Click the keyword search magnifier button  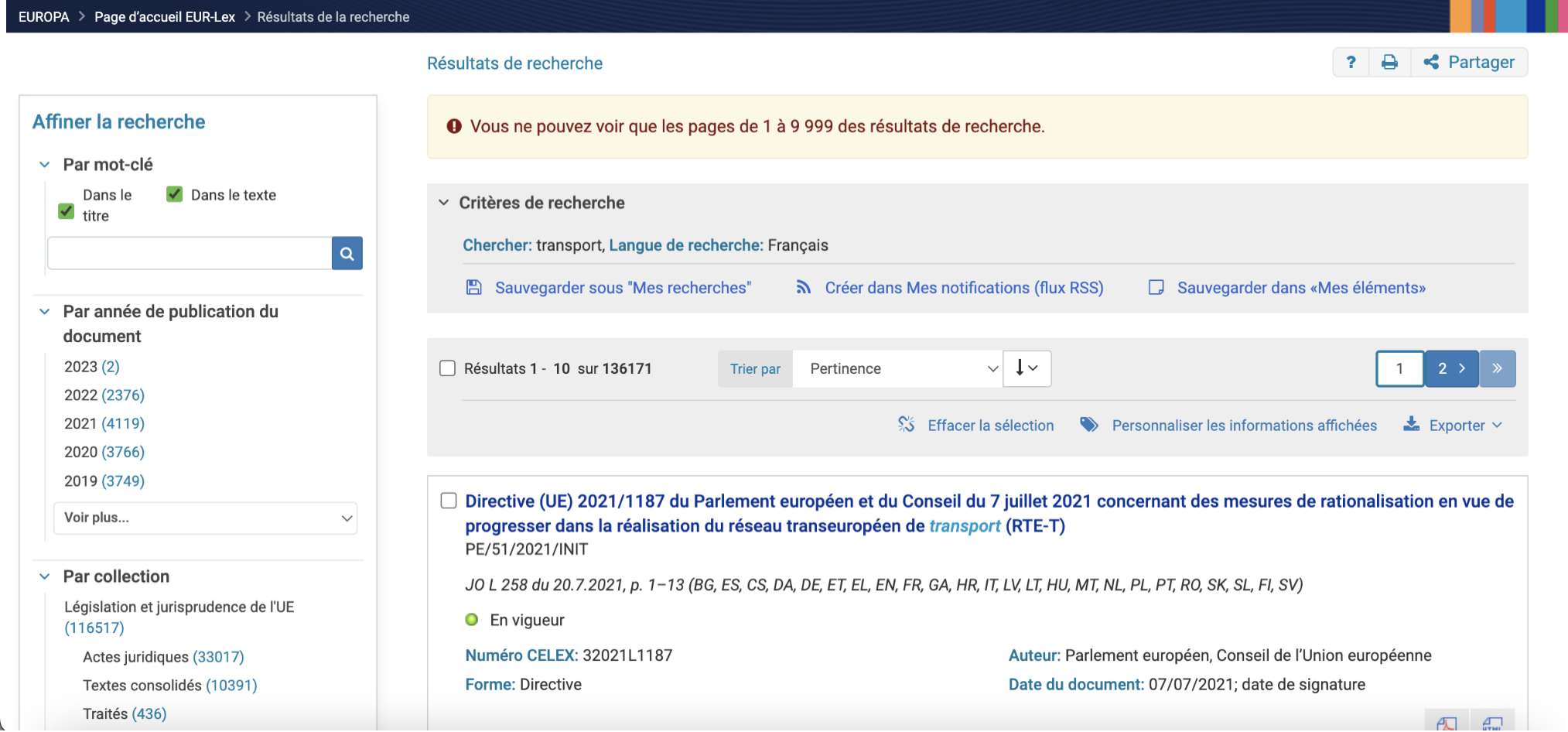coord(347,254)
